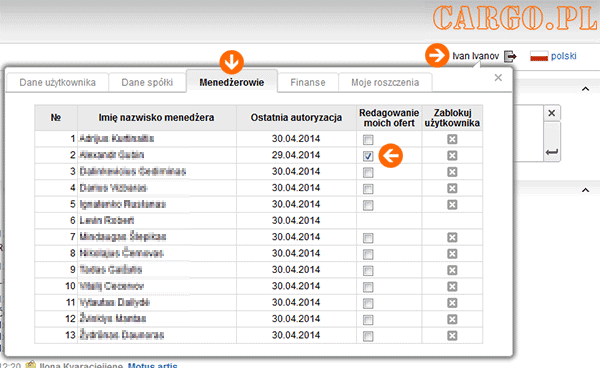Click the Polish flag language icon

pos(539,57)
